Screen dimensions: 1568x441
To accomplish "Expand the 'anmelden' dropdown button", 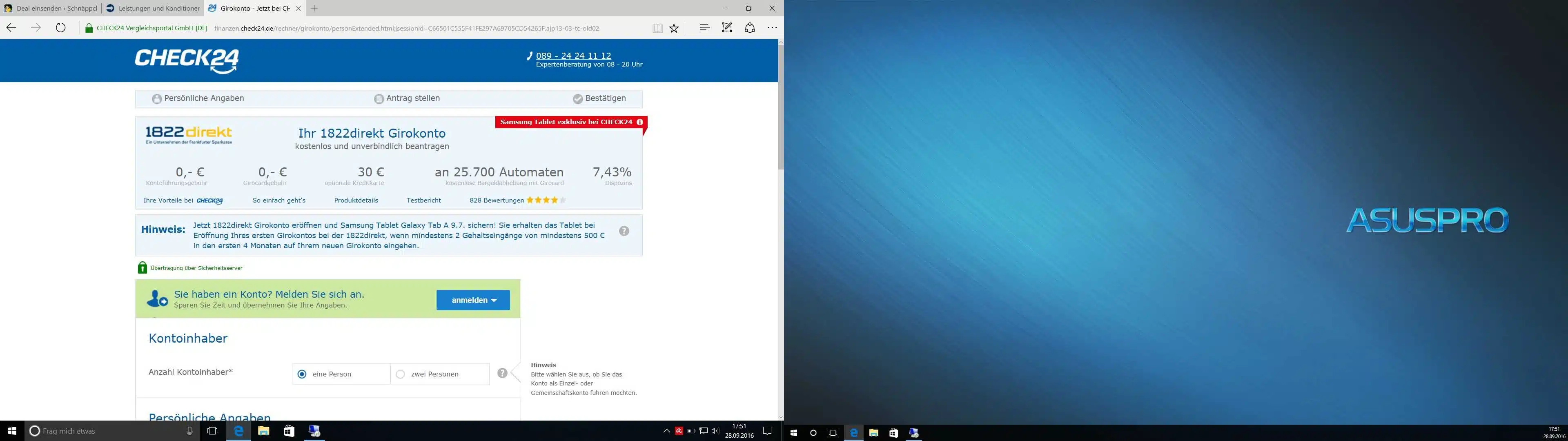I will [473, 300].
